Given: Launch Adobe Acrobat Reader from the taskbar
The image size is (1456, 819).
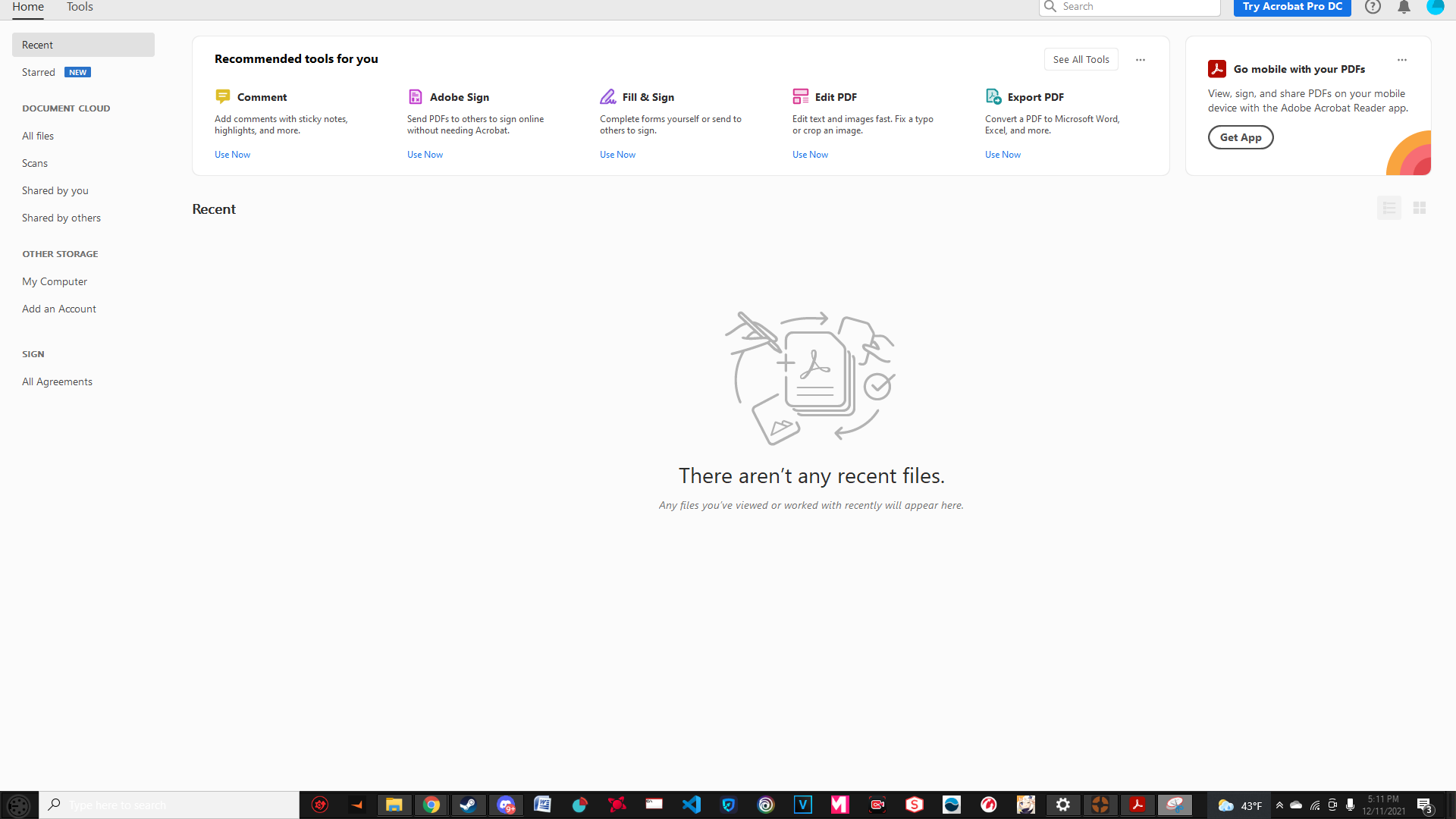Looking at the screenshot, I should (x=1138, y=805).
